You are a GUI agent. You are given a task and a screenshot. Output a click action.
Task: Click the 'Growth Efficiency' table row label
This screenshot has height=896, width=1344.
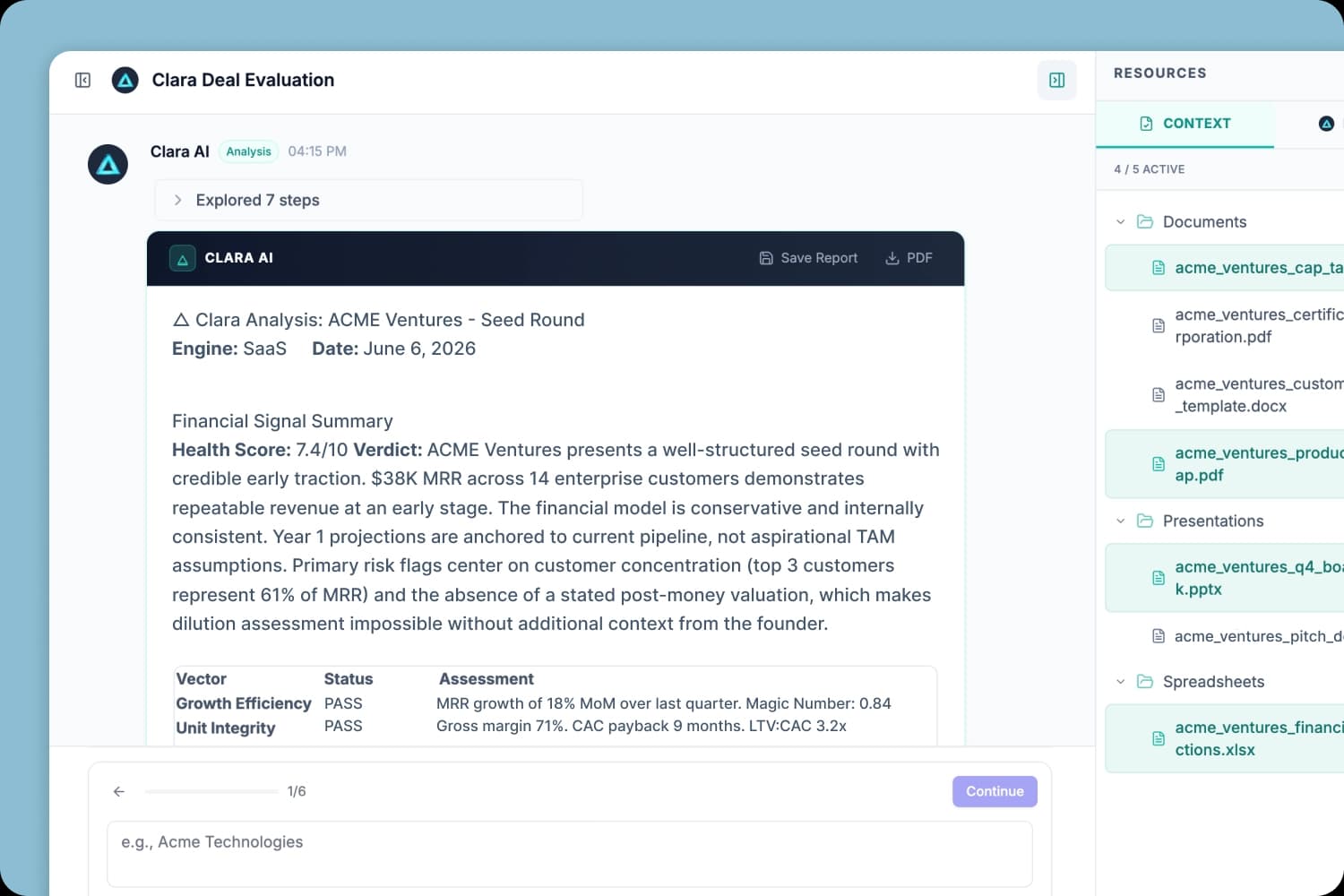[244, 703]
